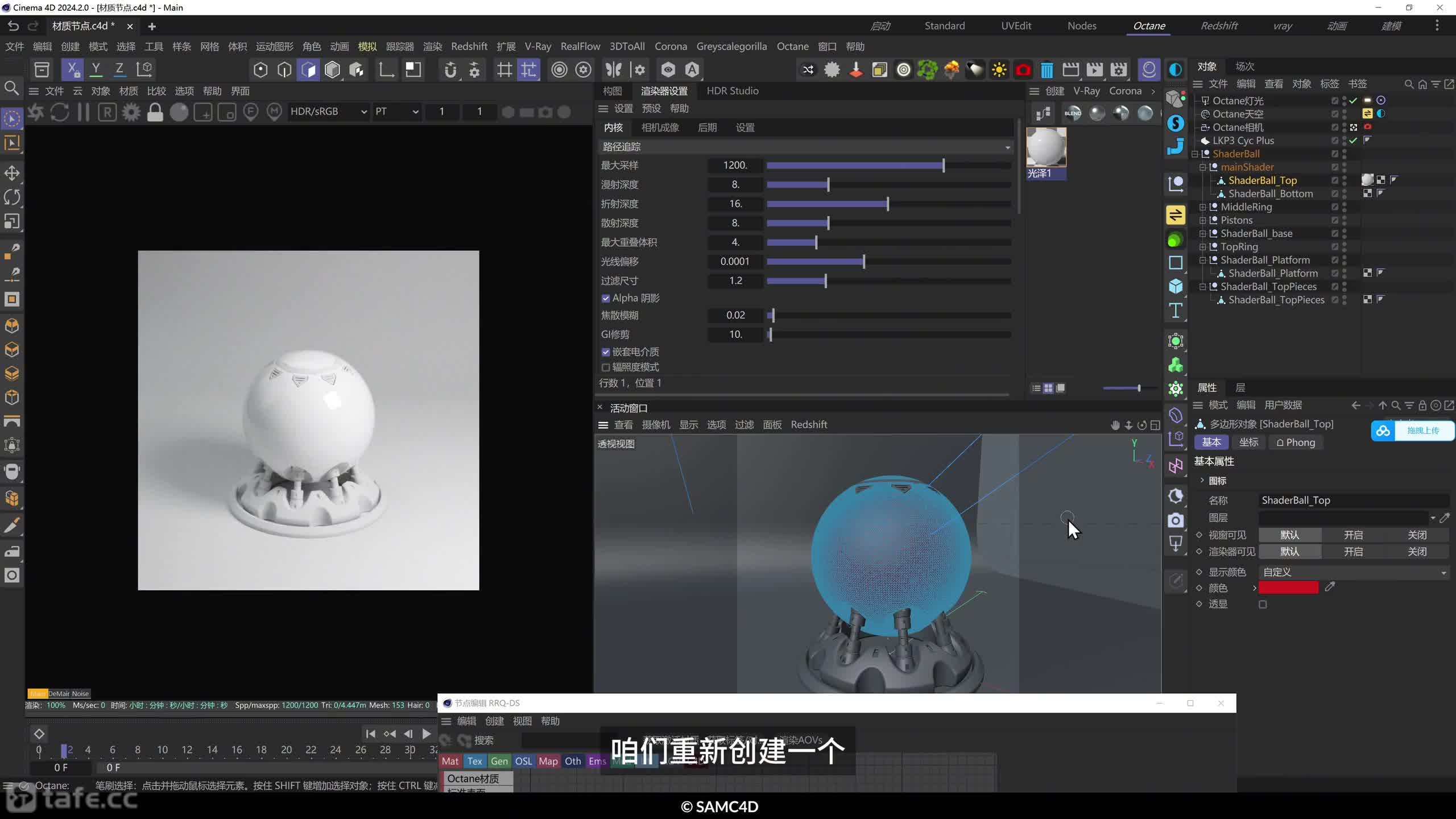Click the Octane sun light icon
Screen dimensions: 1456x819
(x=999, y=70)
